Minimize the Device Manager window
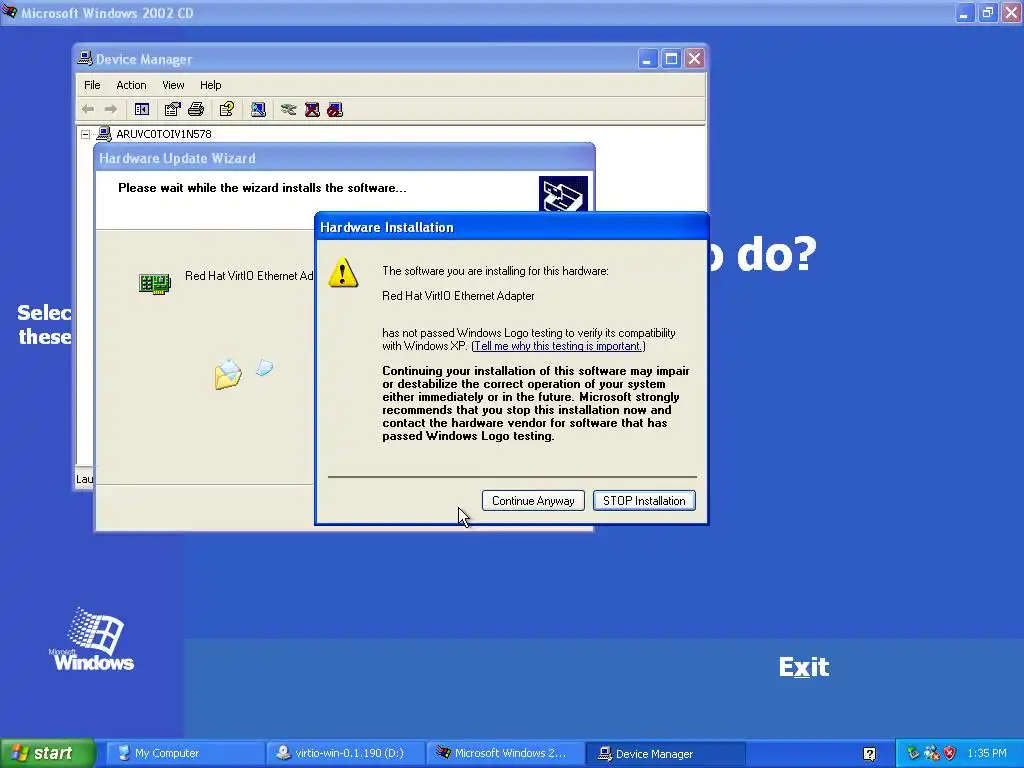1024x768 pixels. pyautogui.click(x=647, y=59)
